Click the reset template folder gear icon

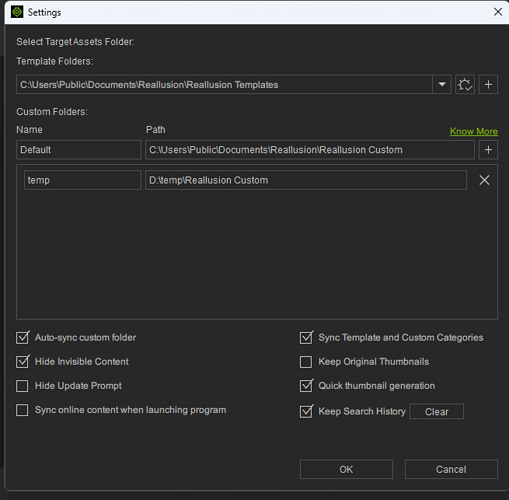click(465, 84)
